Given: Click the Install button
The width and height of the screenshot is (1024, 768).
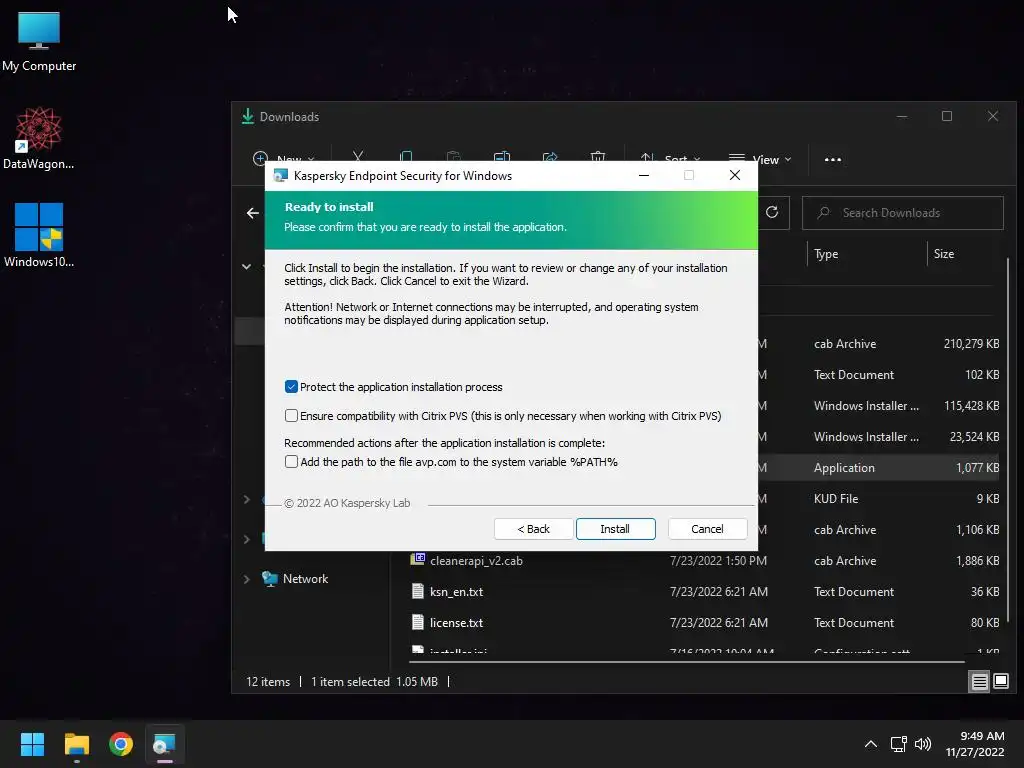Looking at the screenshot, I should [615, 529].
